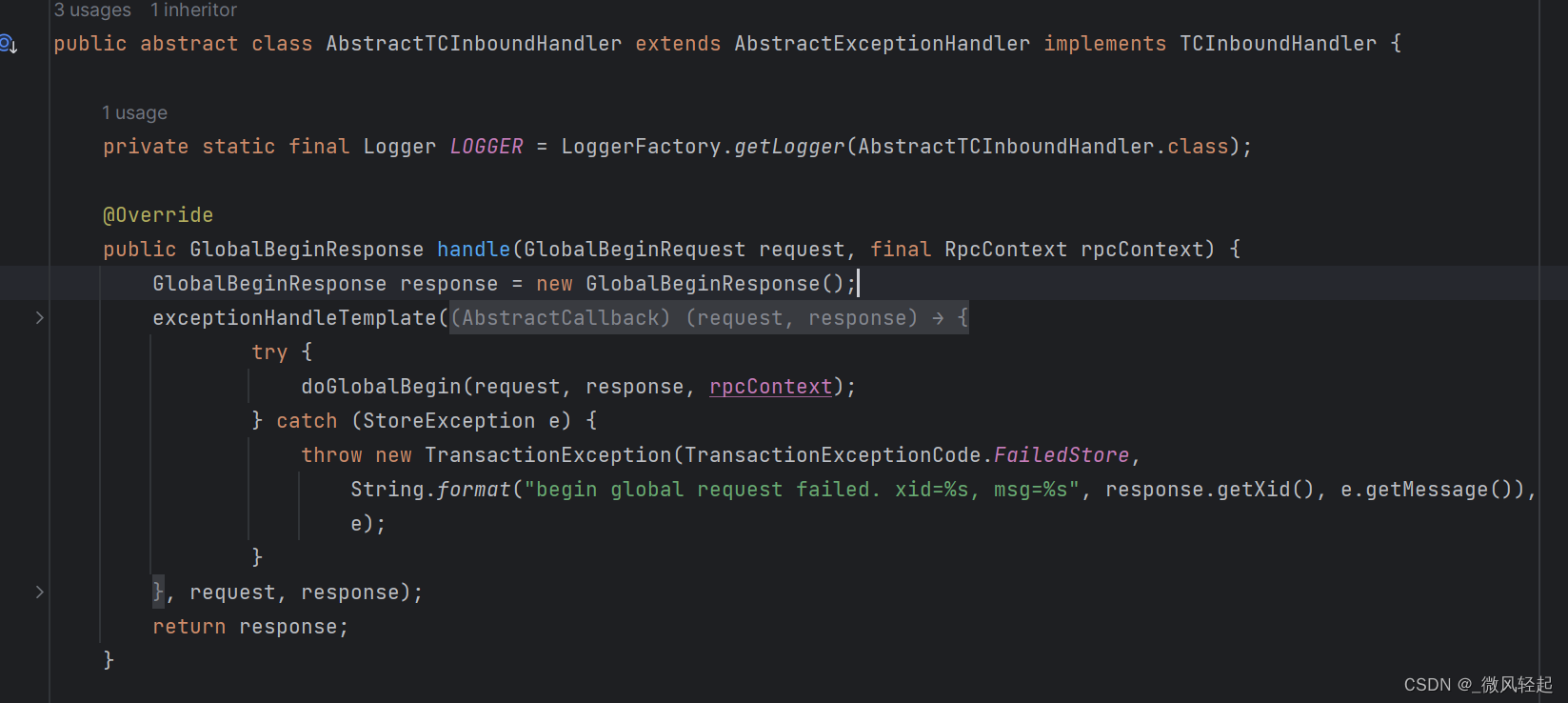The height and width of the screenshot is (703, 1568).
Task: Click response.getXid() call
Action: coord(1210,490)
